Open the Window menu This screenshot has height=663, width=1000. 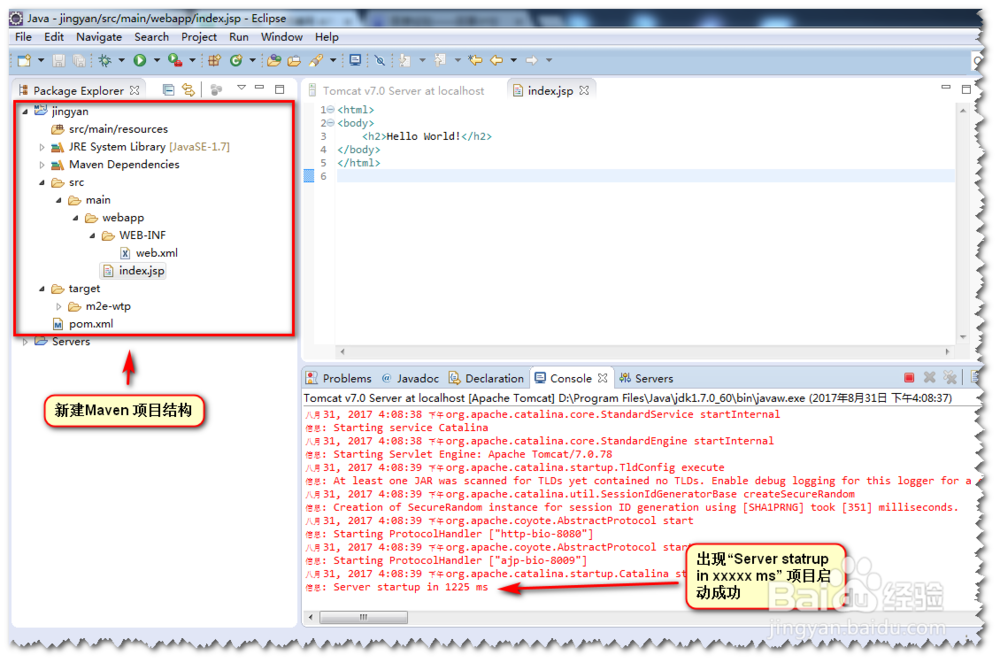281,37
